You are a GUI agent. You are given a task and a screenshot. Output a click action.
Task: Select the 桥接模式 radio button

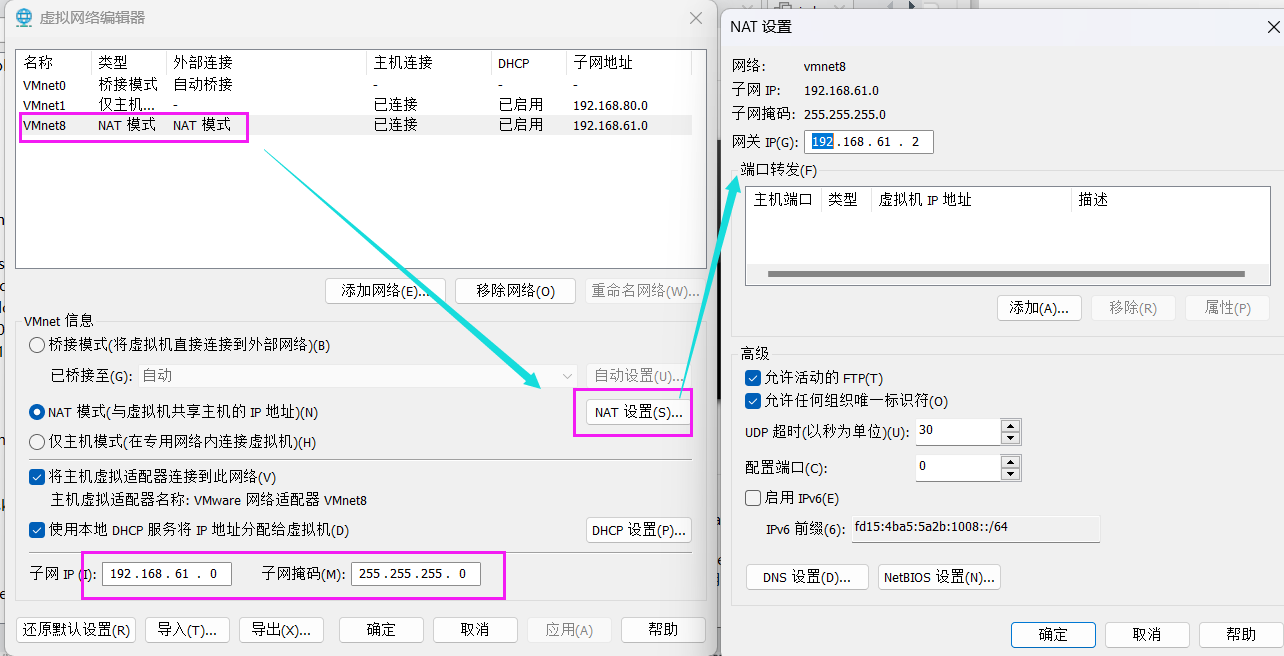click(x=37, y=345)
